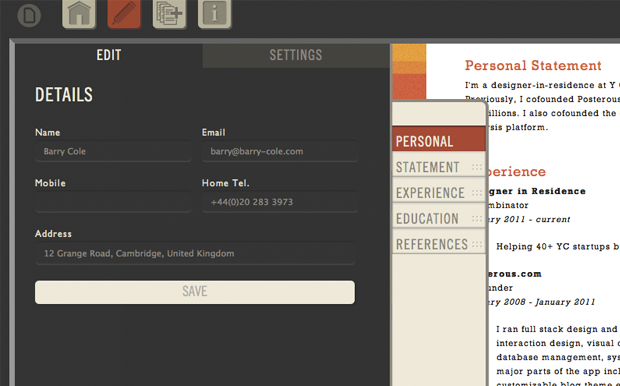
Task: Switch to the SETTINGS tab
Action: [296, 55]
